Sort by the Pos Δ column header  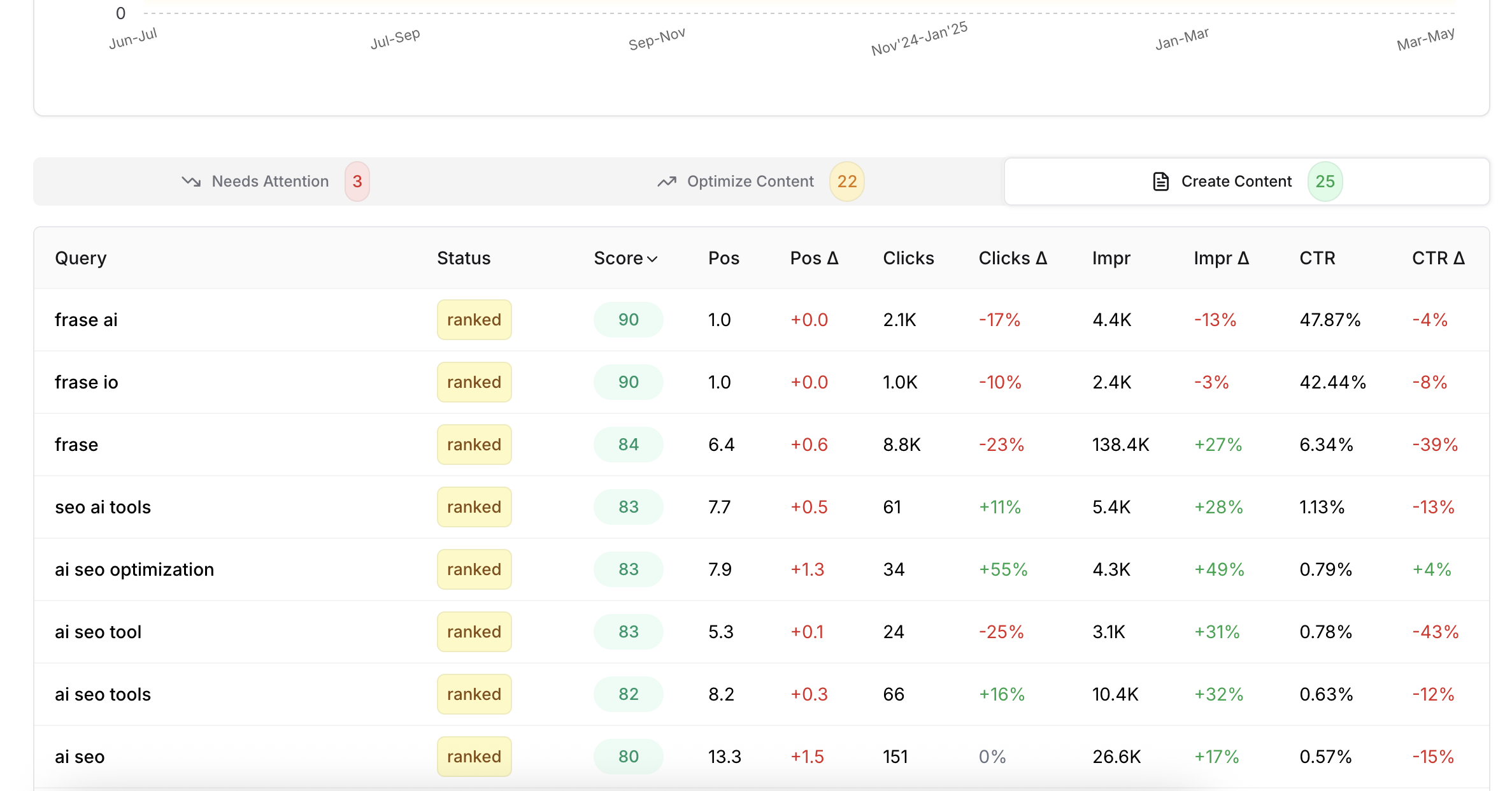click(x=815, y=258)
